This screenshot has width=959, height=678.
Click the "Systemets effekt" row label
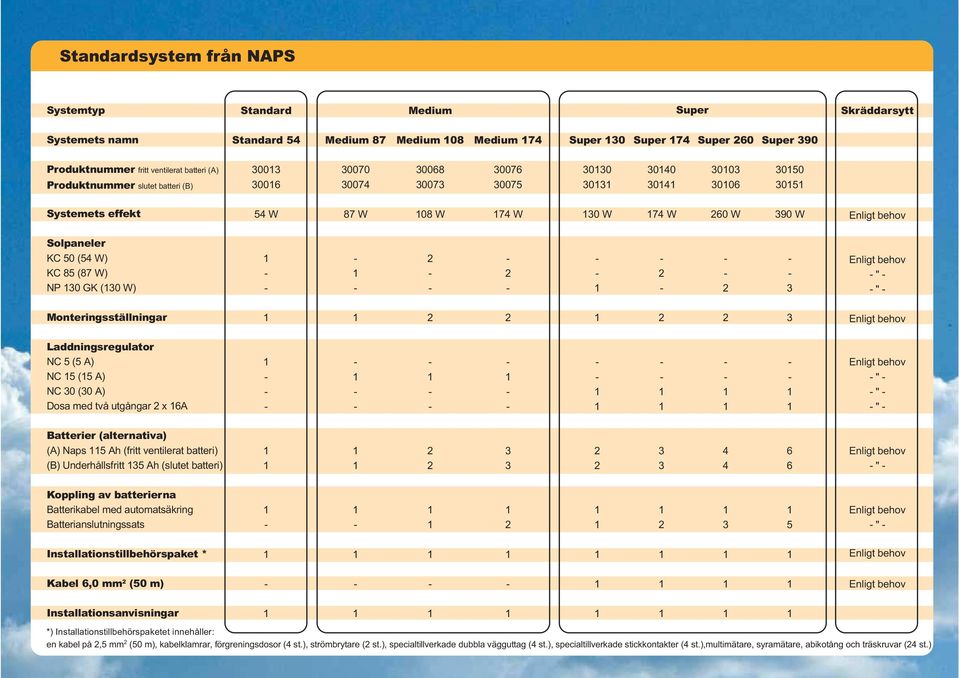point(94,213)
